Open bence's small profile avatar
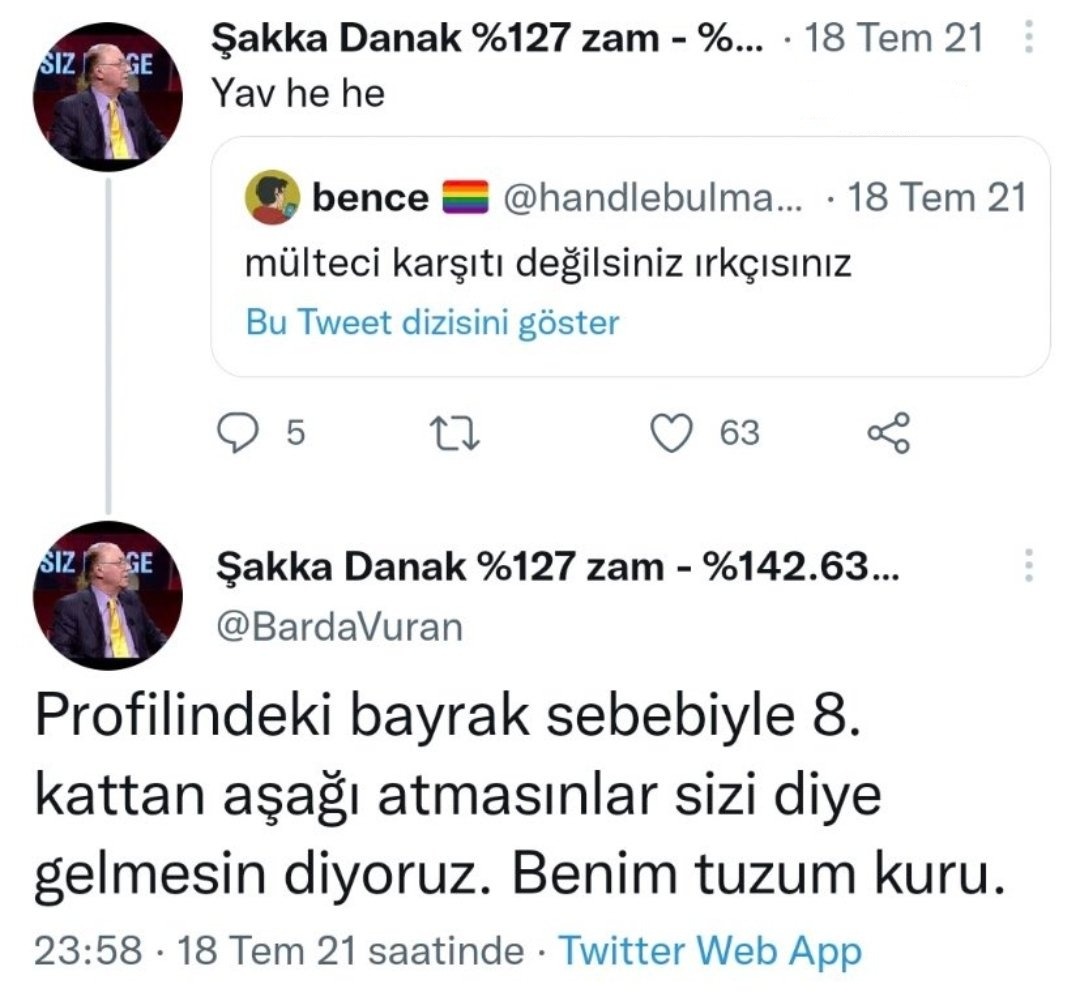 click(x=273, y=198)
